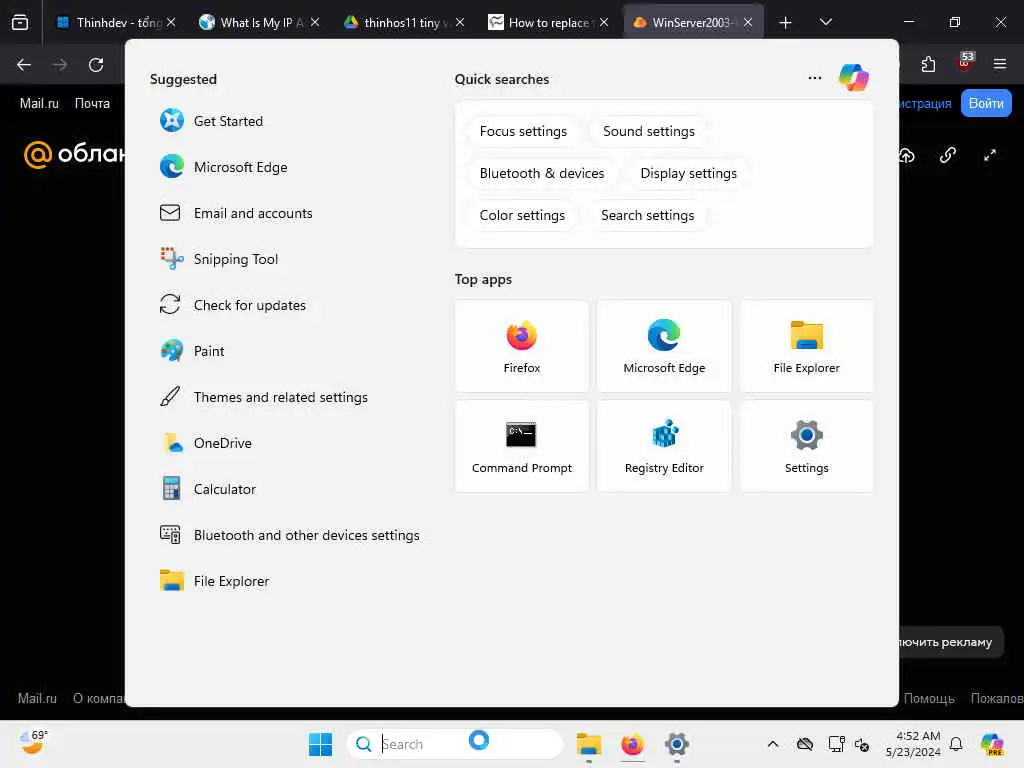Open a new browser tab
Viewport: 1024px width, 768px height.
786,23
